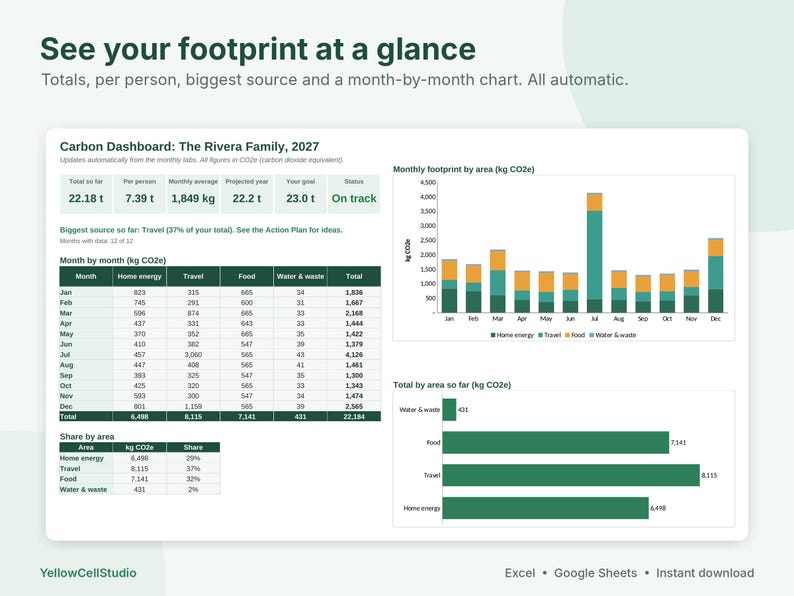
Task: Click the Jul total 4,126
Action: 354,354
